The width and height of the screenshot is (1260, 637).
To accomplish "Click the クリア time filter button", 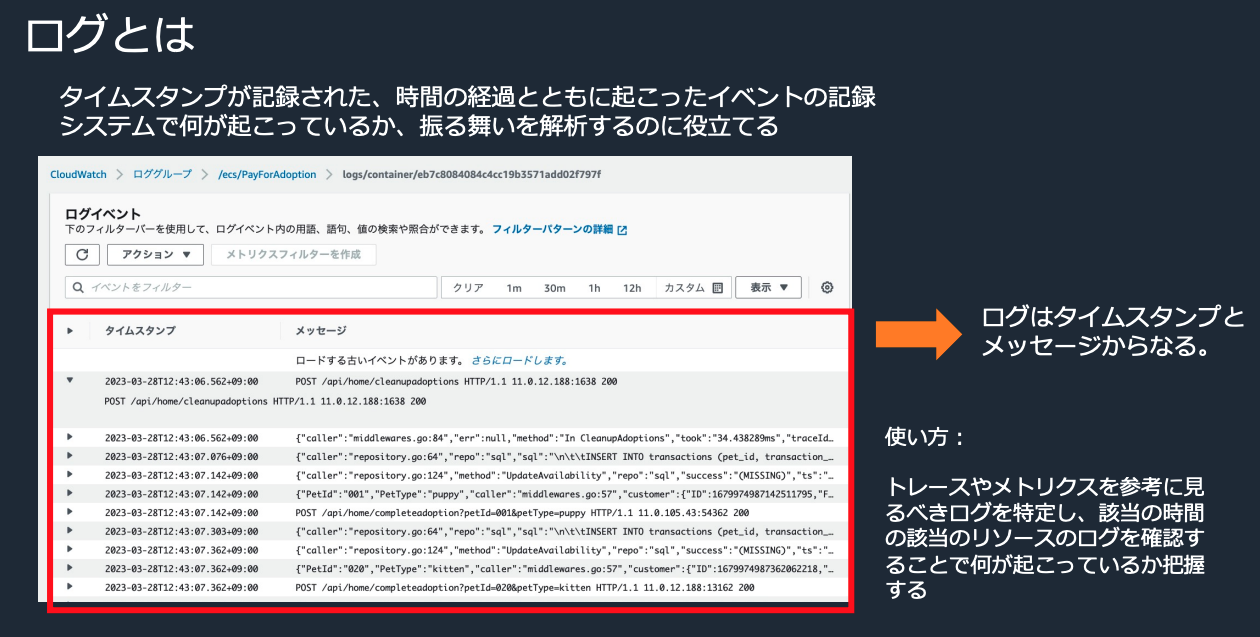I will tap(468, 288).
